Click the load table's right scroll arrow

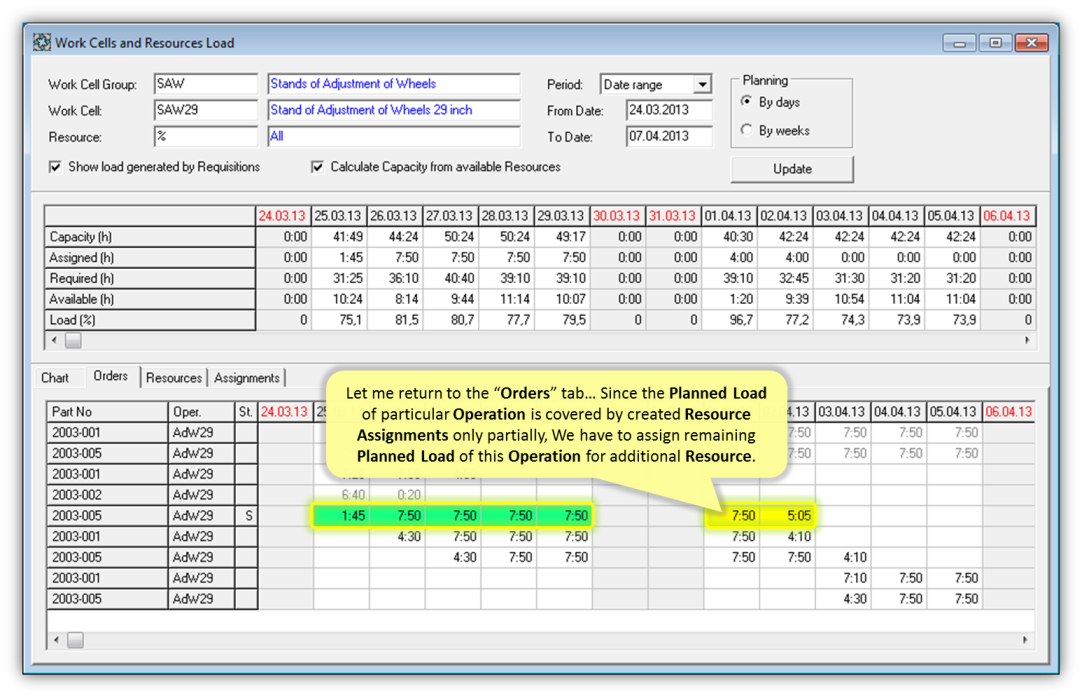coord(1027,340)
